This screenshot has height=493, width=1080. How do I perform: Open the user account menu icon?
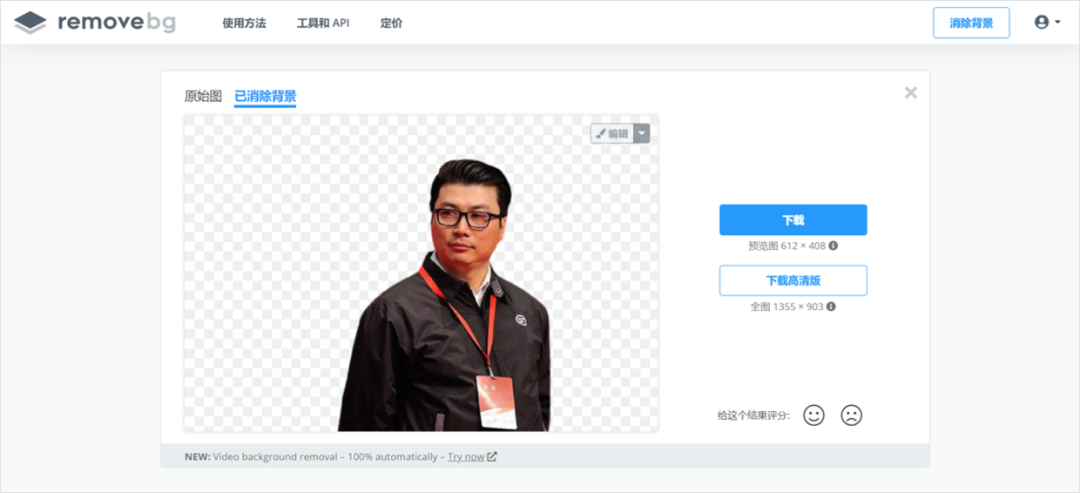coord(1047,23)
